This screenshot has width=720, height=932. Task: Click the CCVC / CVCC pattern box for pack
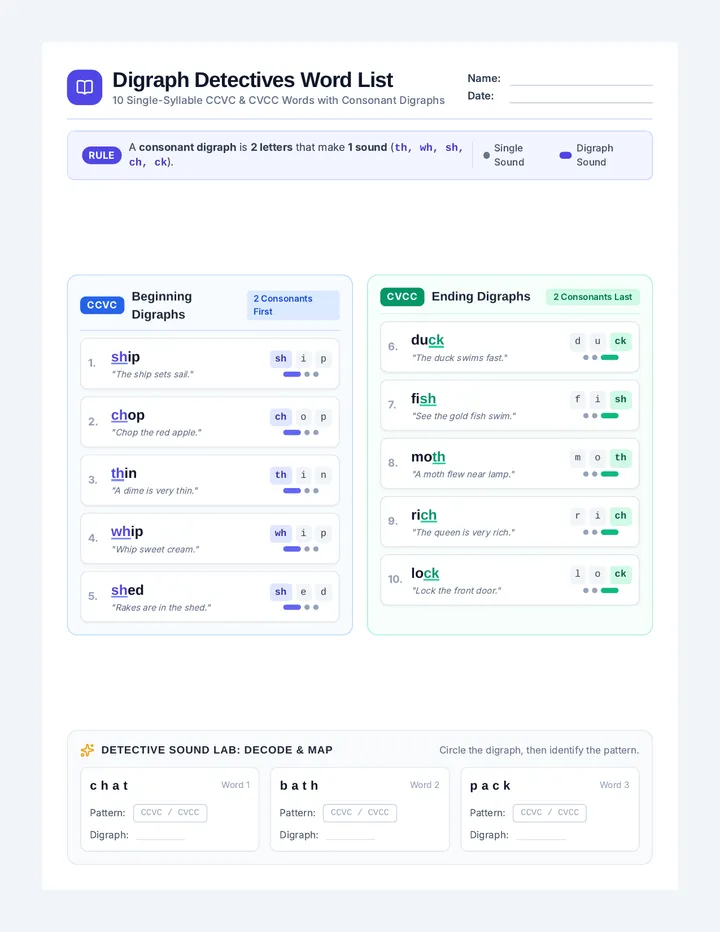point(550,813)
